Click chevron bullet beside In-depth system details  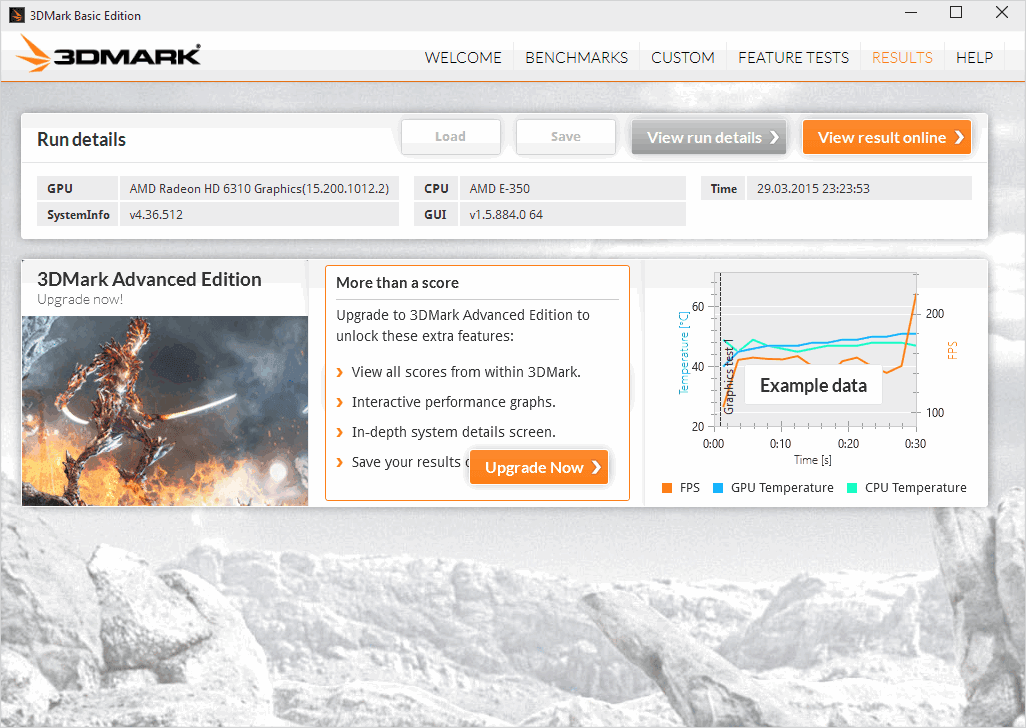340,432
